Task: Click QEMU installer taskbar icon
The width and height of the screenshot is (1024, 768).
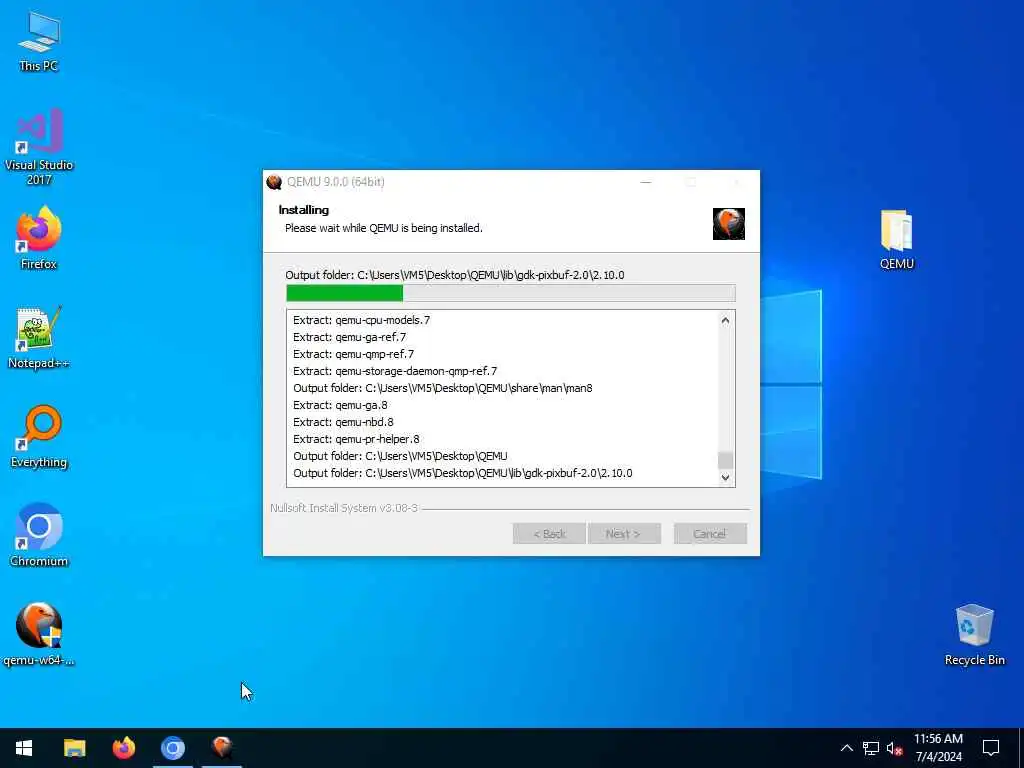Action: click(x=222, y=748)
